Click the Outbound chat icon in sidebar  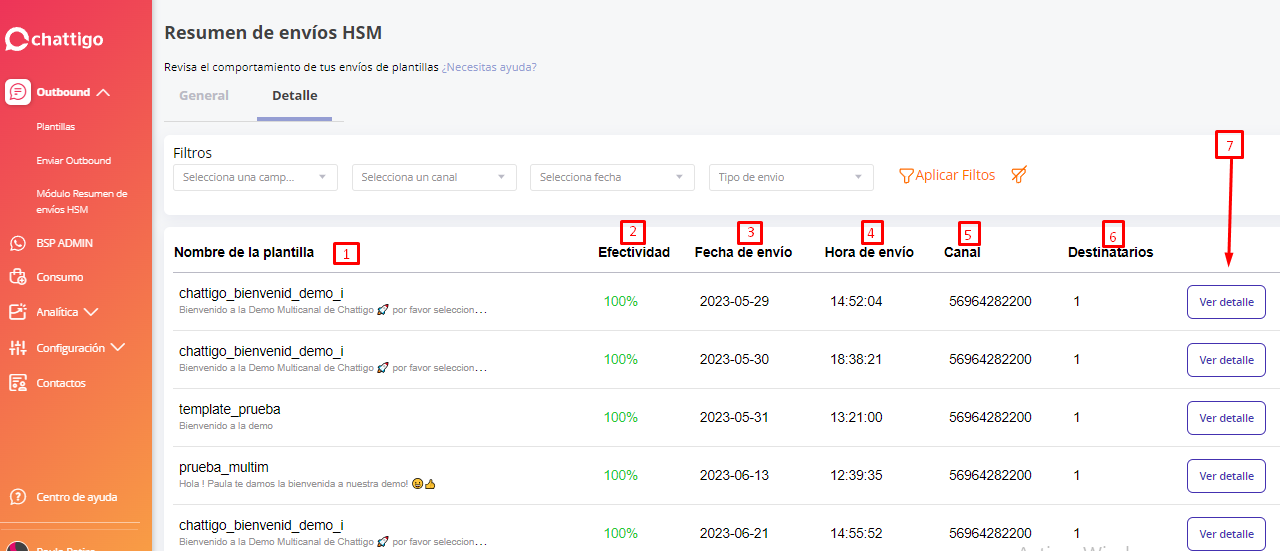click(17, 92)
